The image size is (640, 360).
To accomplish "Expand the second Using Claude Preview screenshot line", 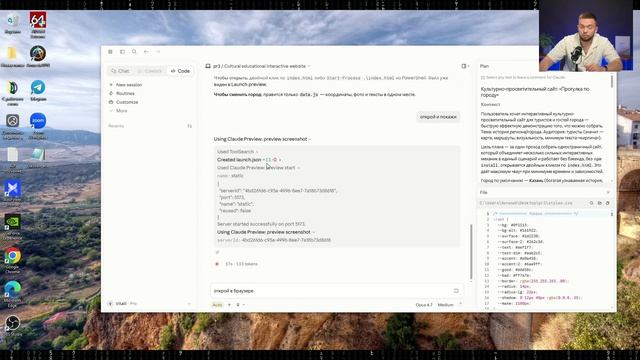I will [x=266, y=232].
